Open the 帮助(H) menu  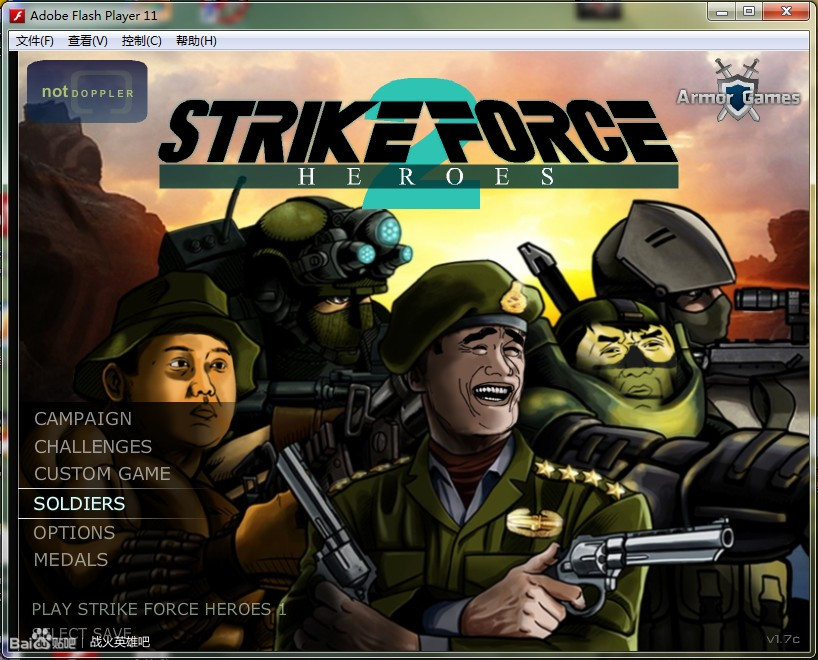(196, 41)
